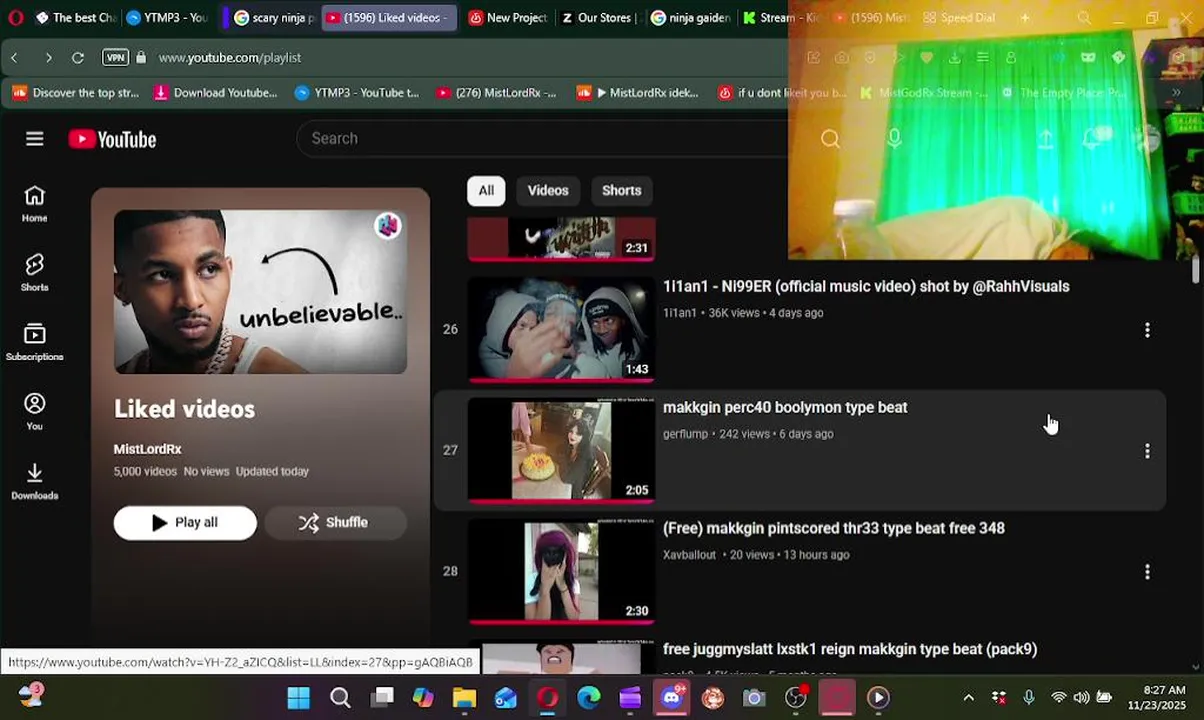This screenshot has width=1204, height=720.
Task: Select the Videos filter chip
Action: click(x=548, y=190)
